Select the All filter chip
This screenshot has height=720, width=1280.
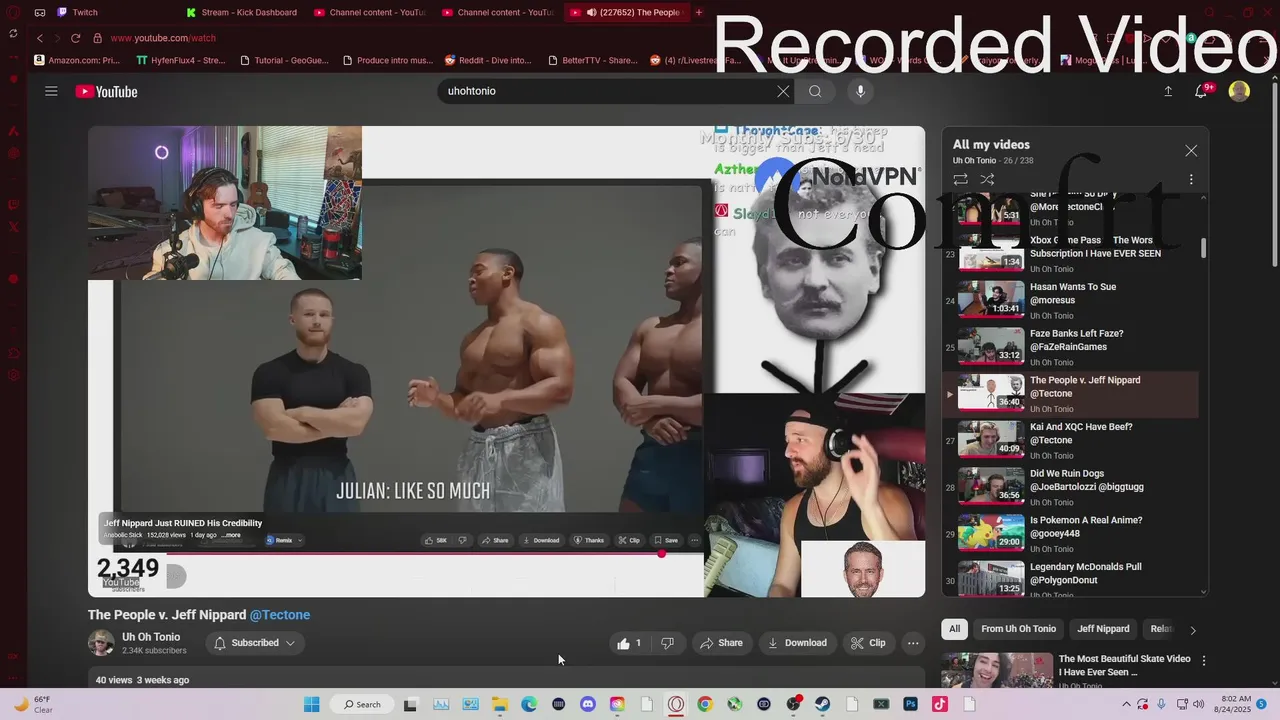954,629
